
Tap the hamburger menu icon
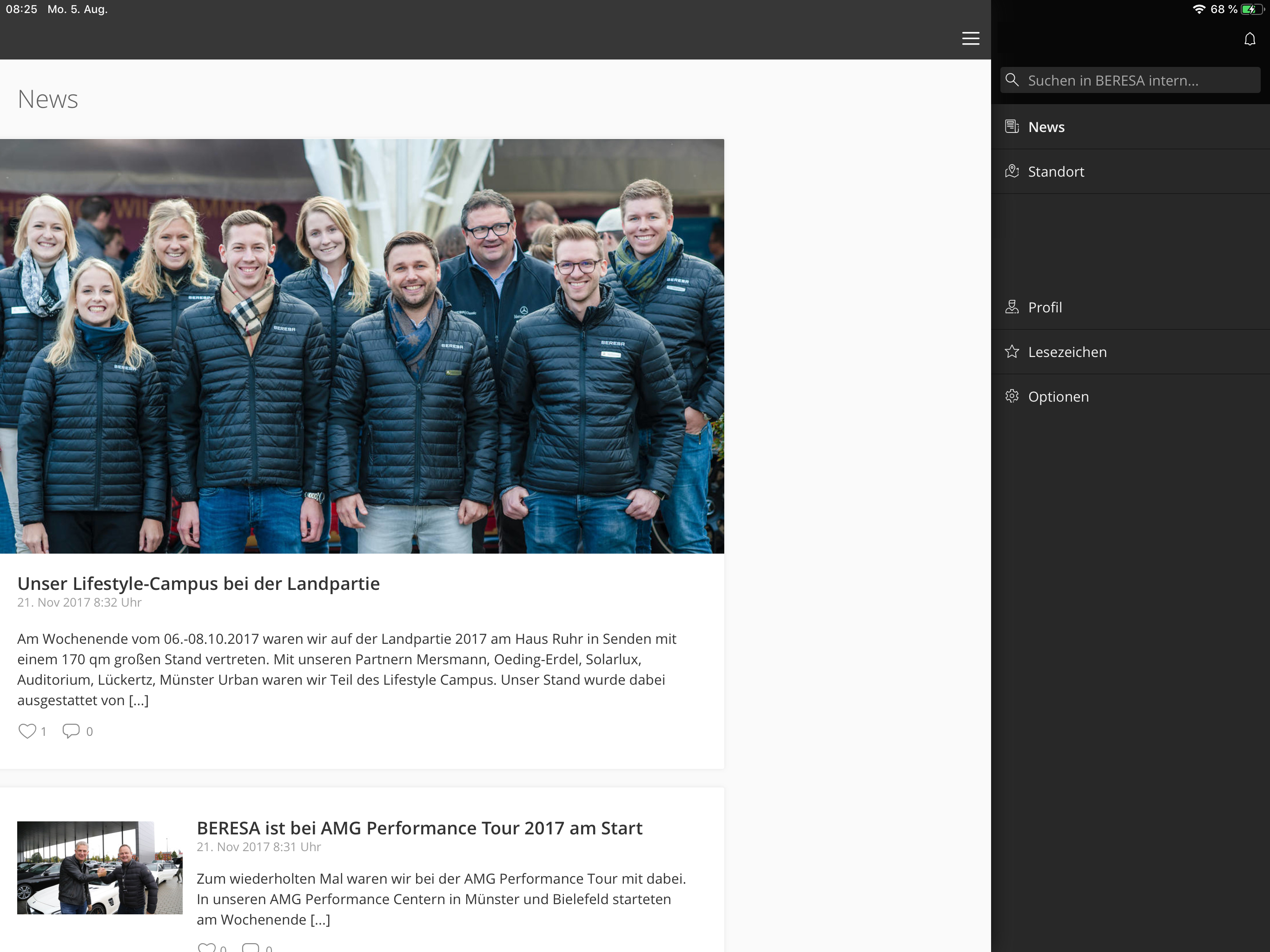coord(970,39)
